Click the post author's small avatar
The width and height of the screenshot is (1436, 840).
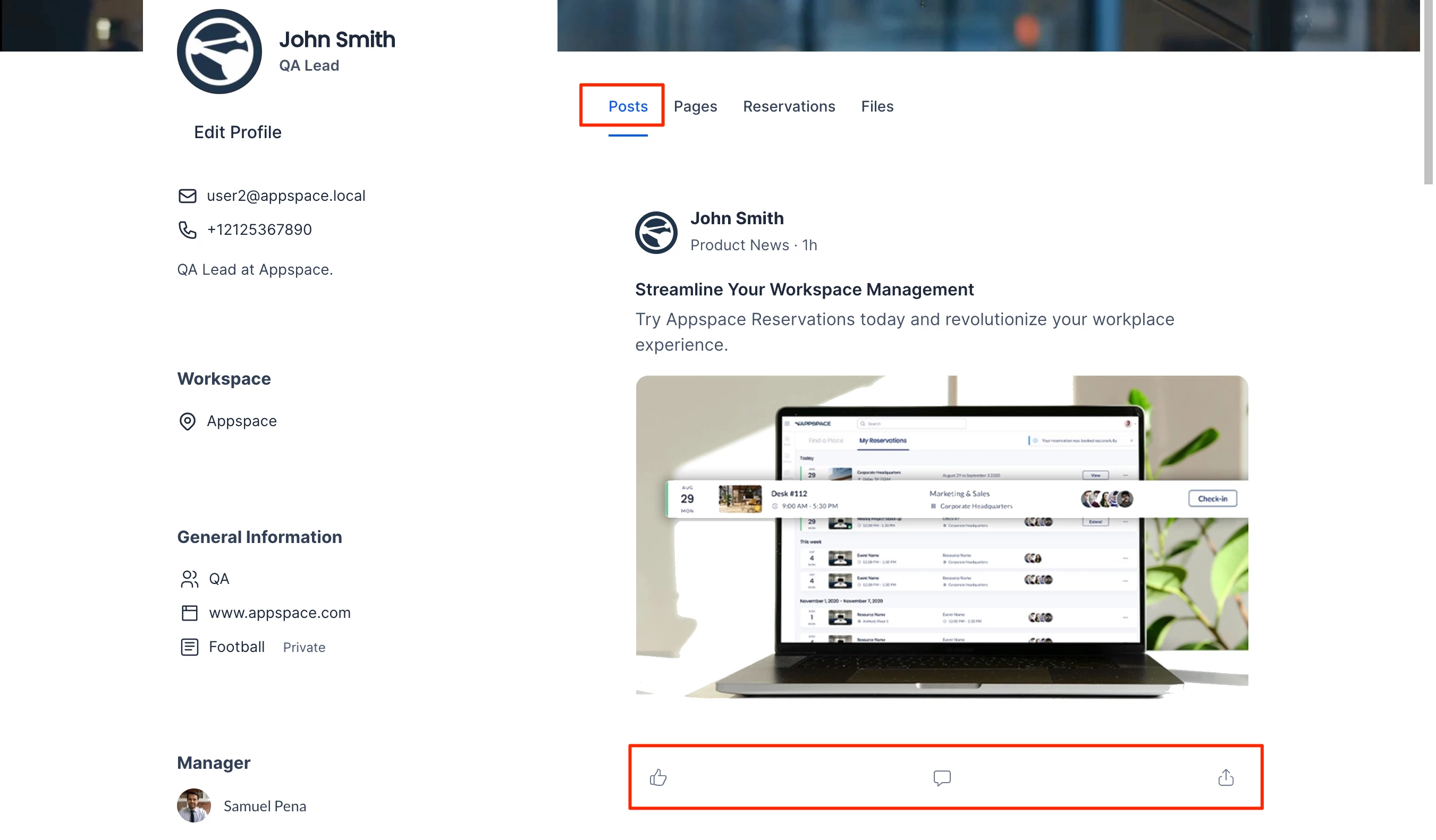click(x=656, y=232)
